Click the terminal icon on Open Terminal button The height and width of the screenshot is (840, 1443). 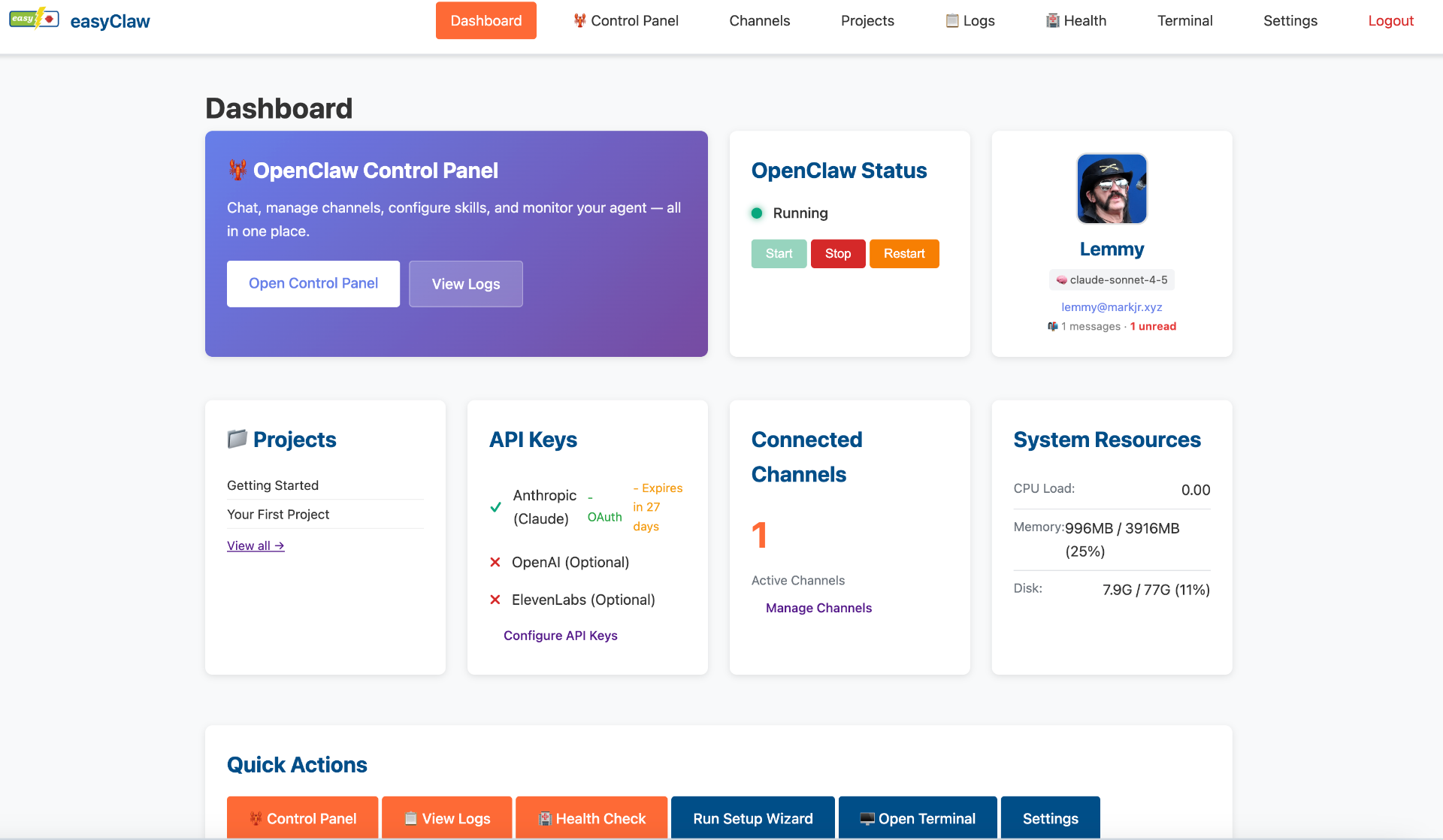(868, 817)
